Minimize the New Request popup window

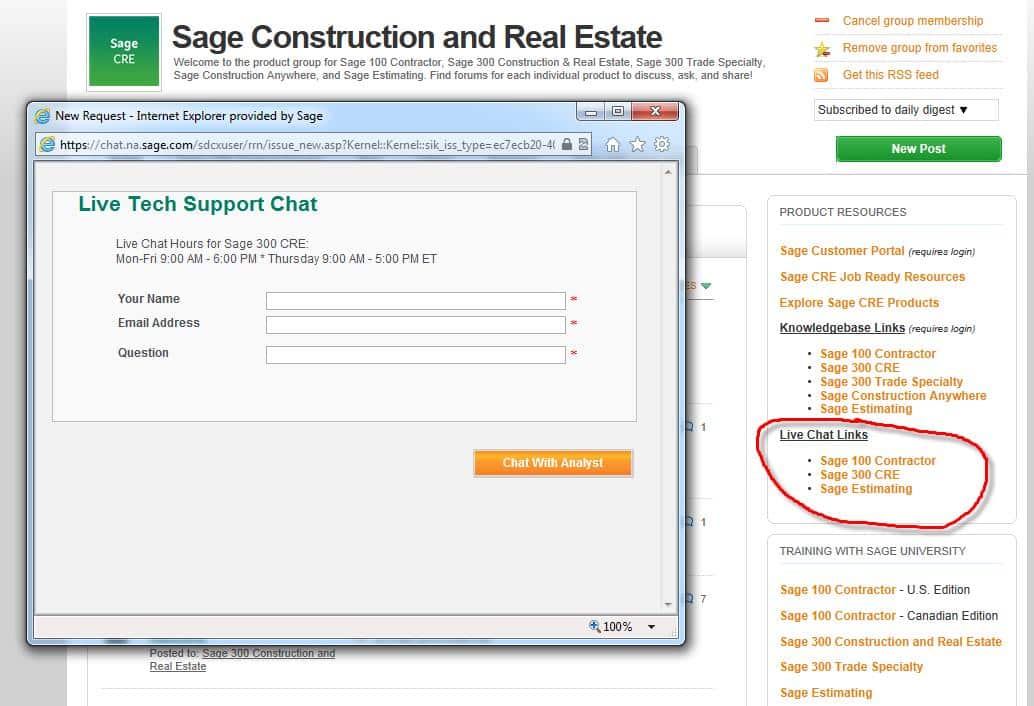click(x=591, y=111)
